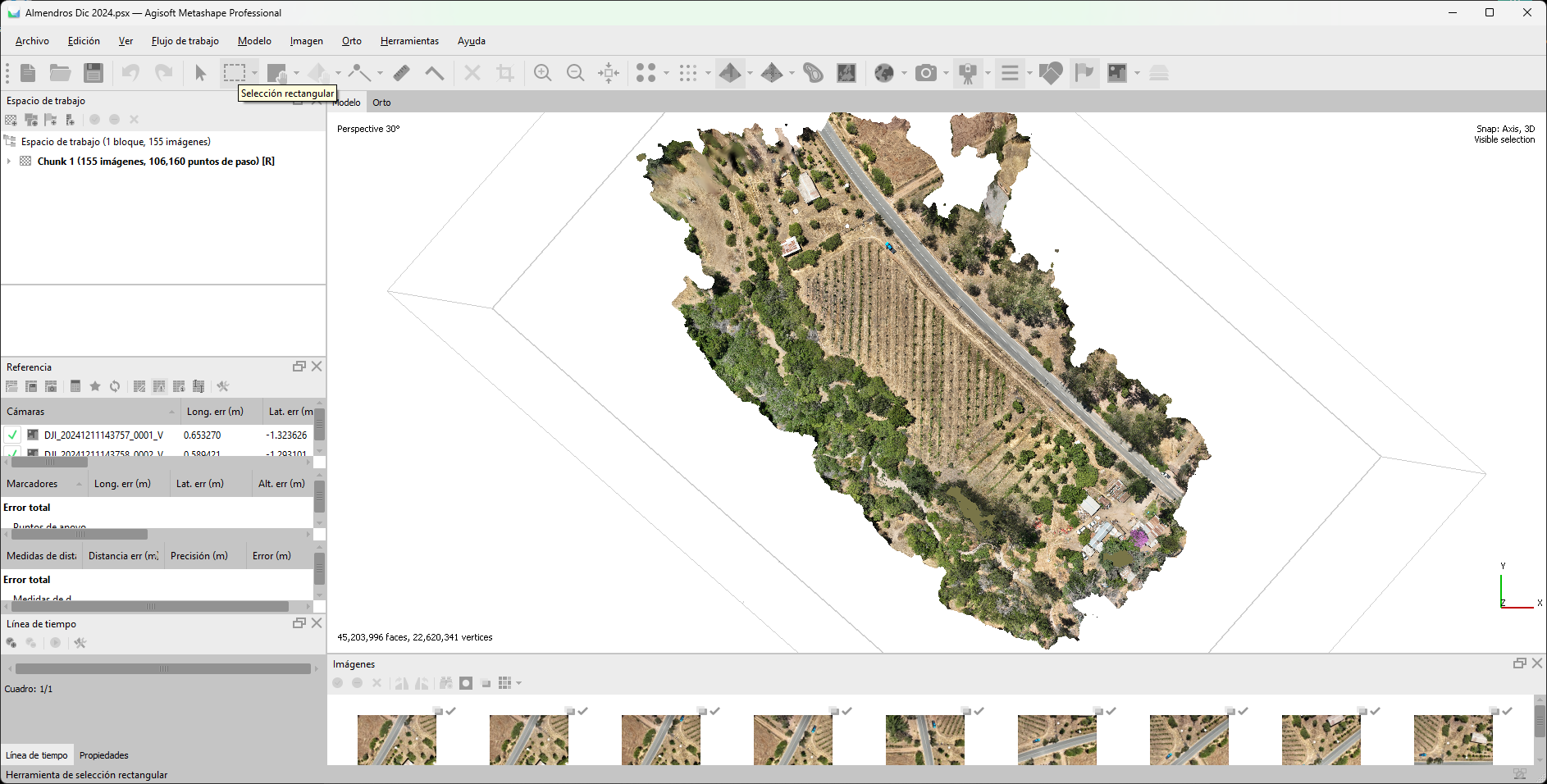This screenshot has width=1547, height=784.
Task: Click the zoom in magnifier icon
Action: click(x=542, y=73)
